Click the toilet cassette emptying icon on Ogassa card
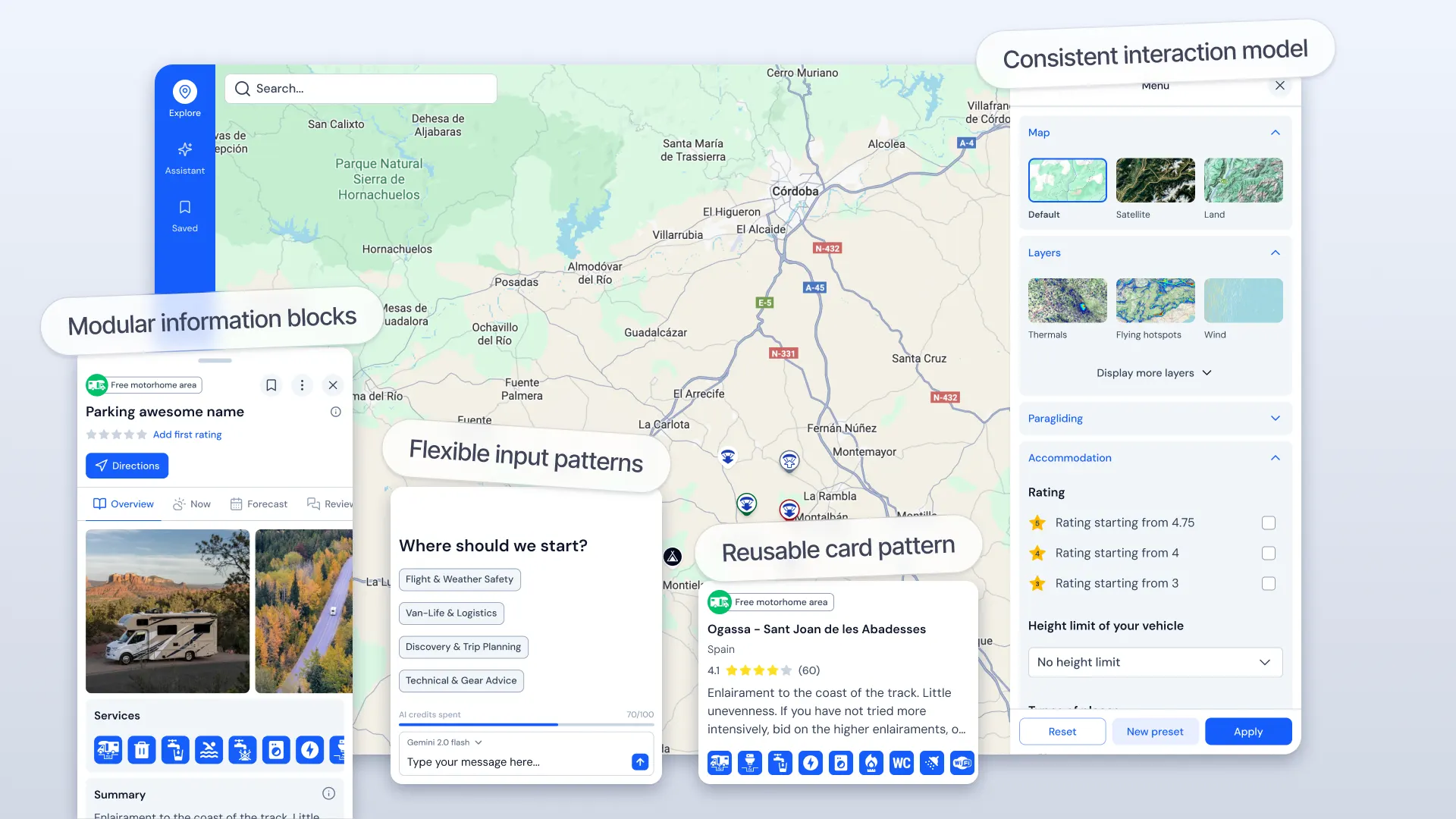This screenshot has width=1456, height=819. 750,763
